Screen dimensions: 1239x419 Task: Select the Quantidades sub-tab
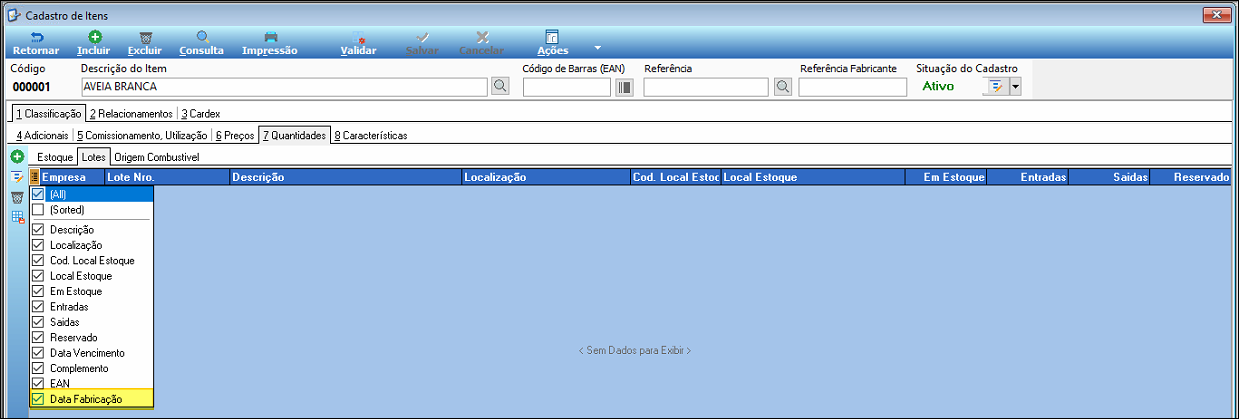coord(295,135)
